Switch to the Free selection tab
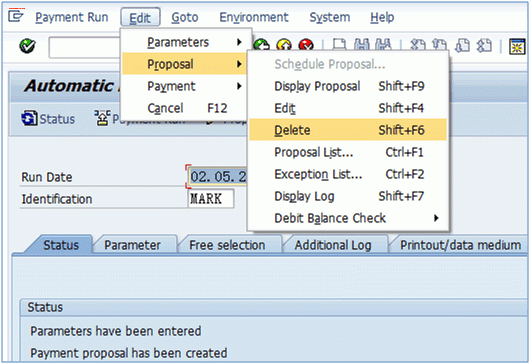The image size is (531, 364). coord(227,244)
